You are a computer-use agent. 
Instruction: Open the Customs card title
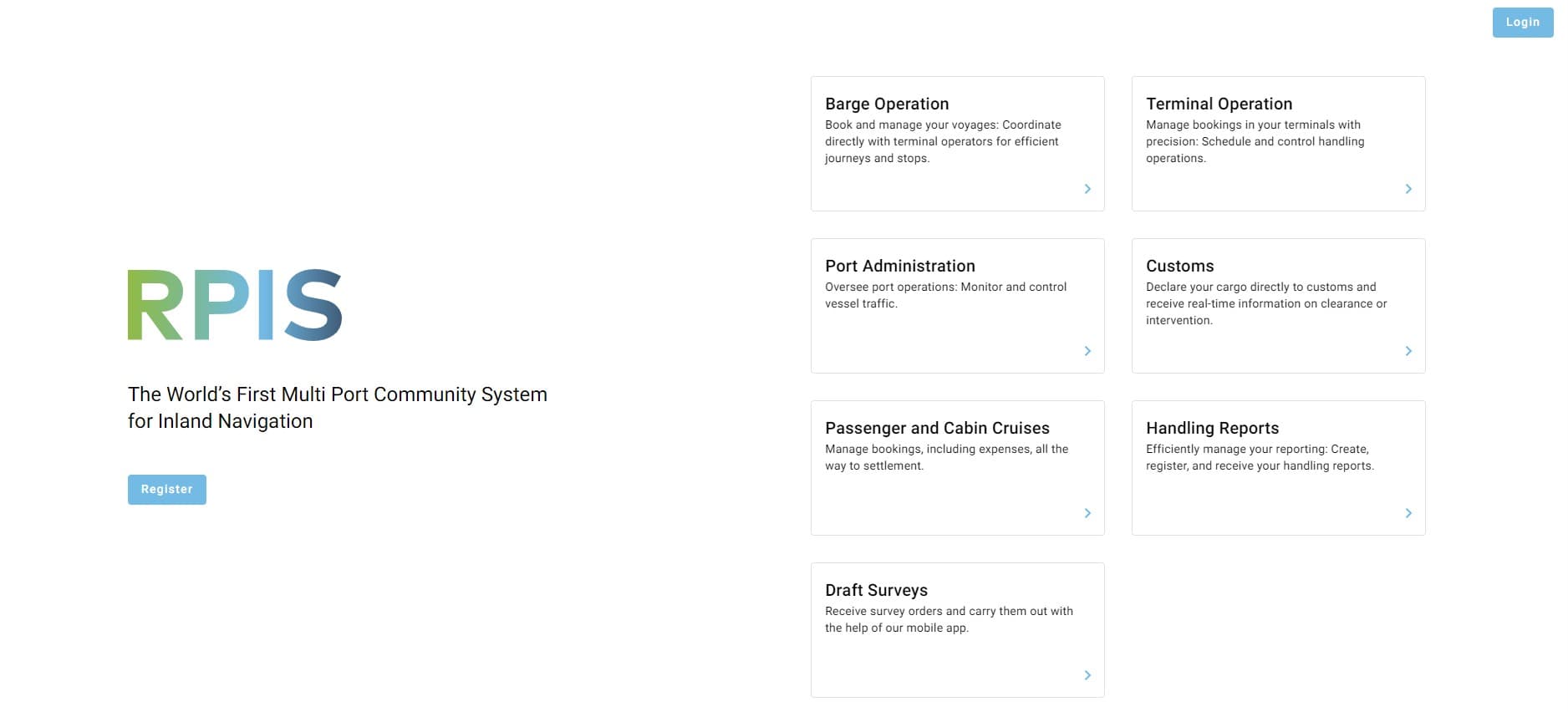pyautogui.click(x=1179, y=266)
